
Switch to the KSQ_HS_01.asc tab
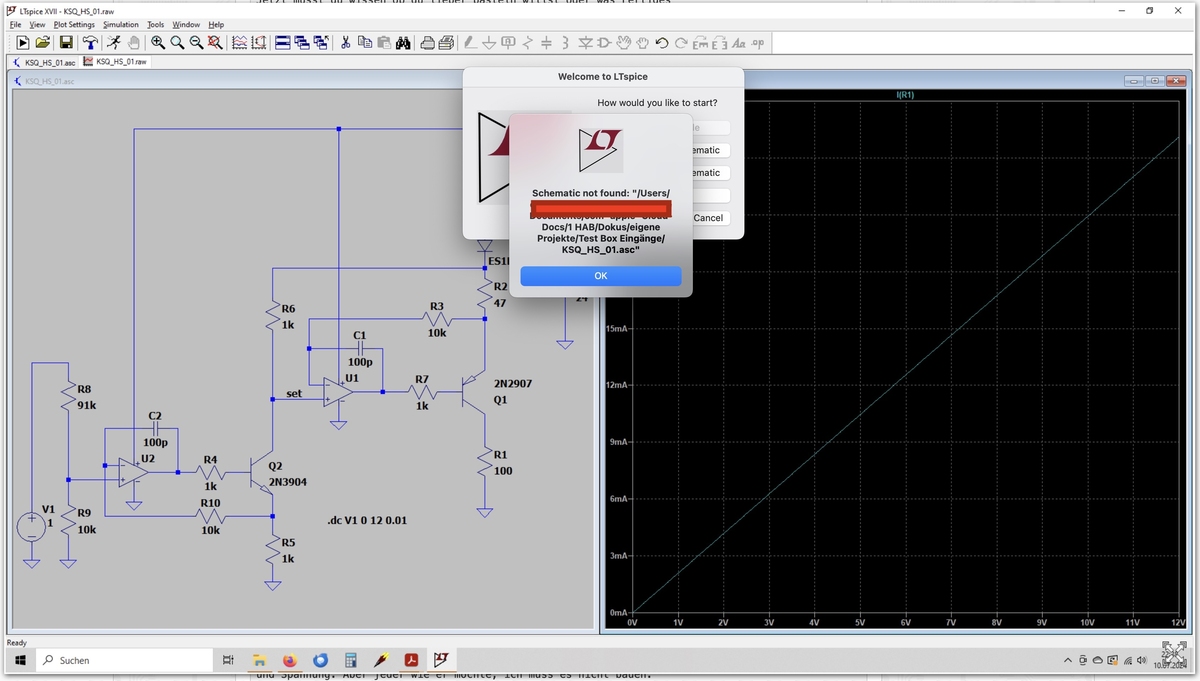[x=44, y=62]
